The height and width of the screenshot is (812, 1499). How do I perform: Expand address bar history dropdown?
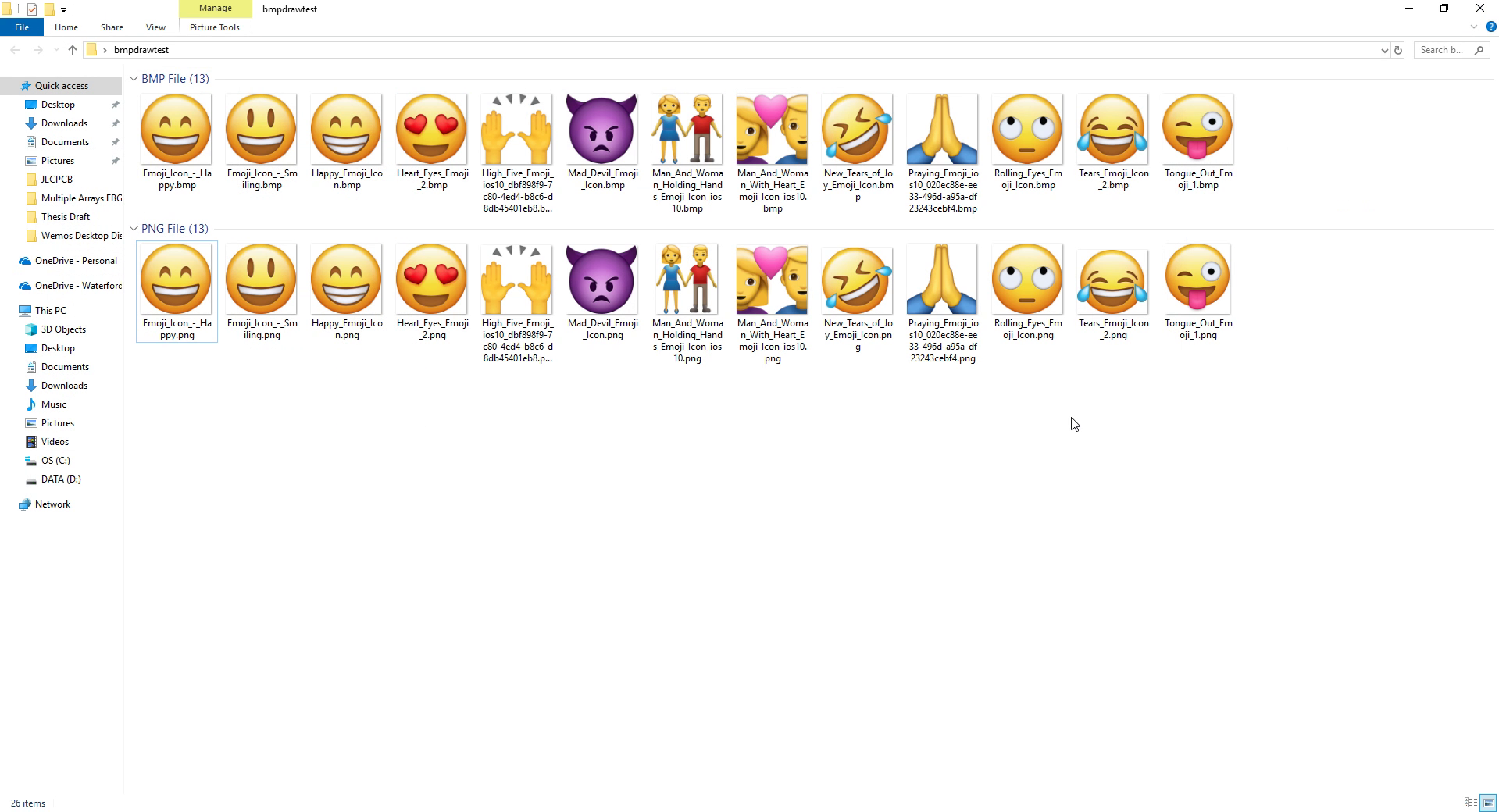(1384, 50)
